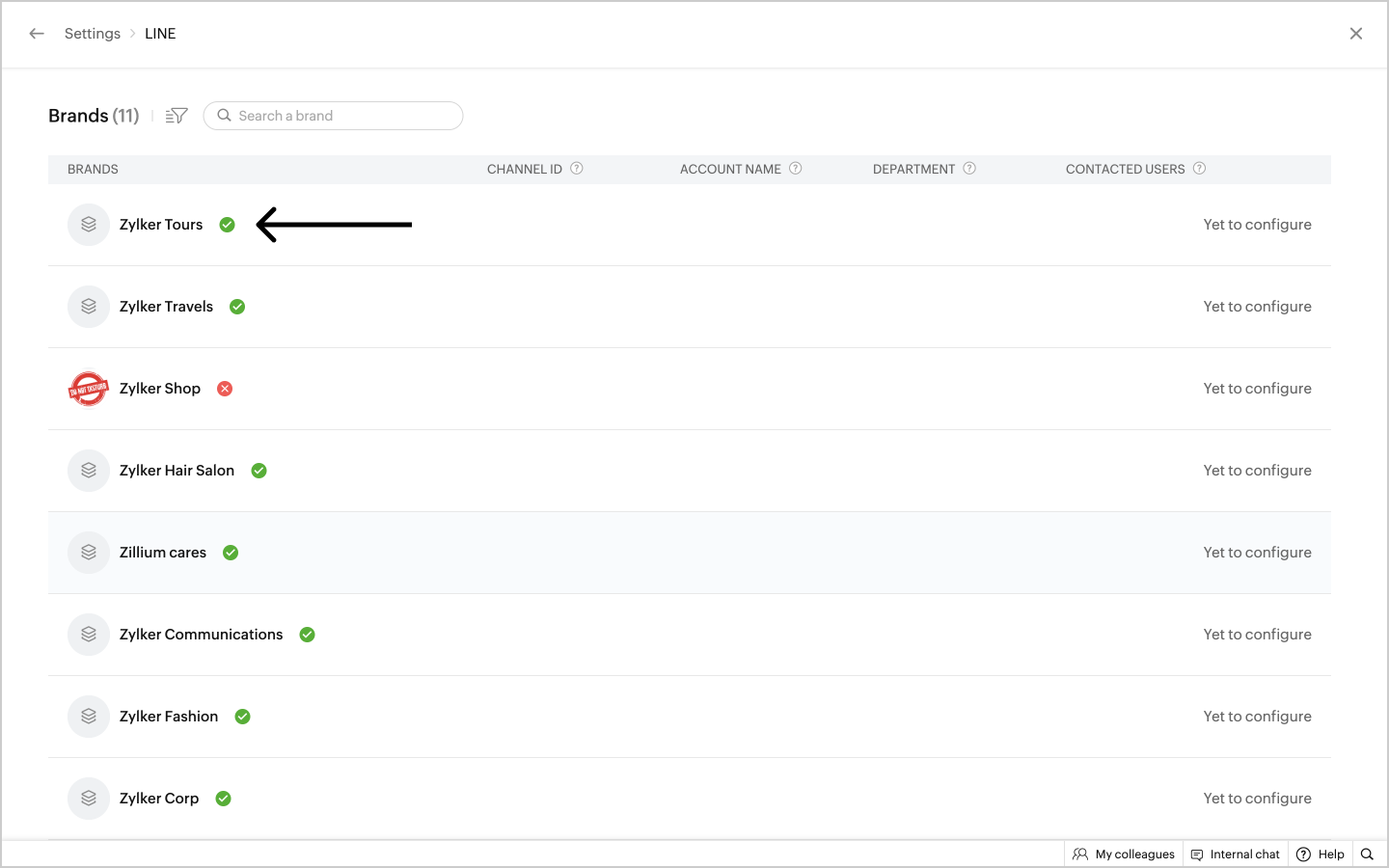Focus the Search a brand field
The image size is (1389, 868).
(x=333, y=116)
